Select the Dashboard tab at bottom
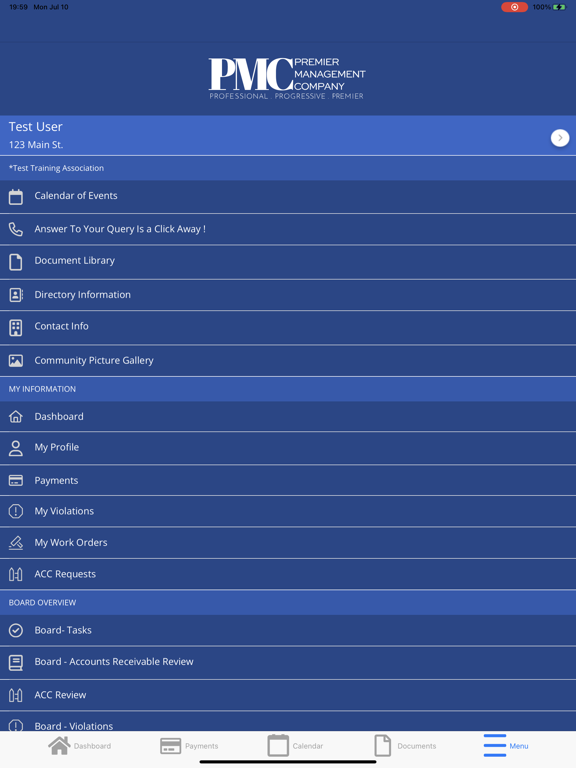 [79, 745]
